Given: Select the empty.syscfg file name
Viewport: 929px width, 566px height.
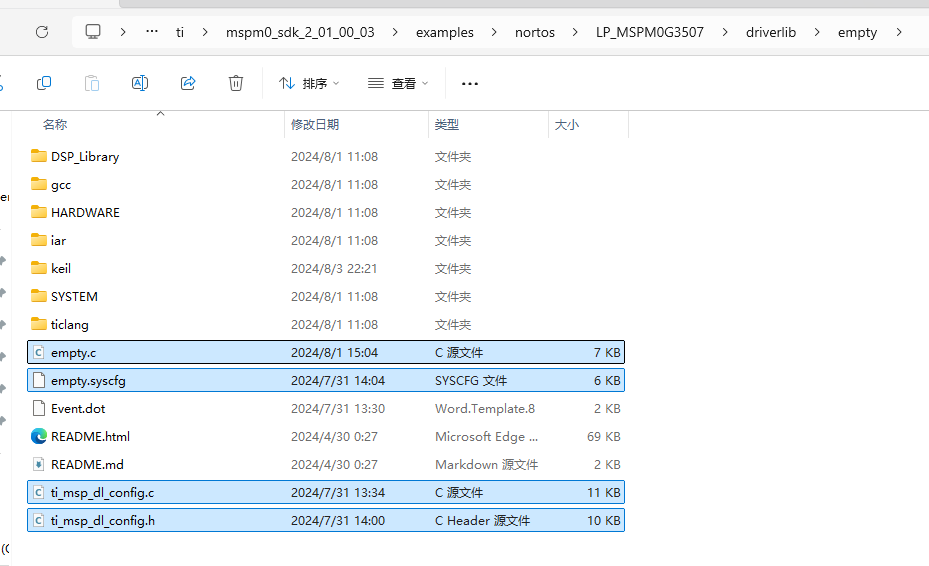Looking at the screenshot, I should tap(88, 380).
